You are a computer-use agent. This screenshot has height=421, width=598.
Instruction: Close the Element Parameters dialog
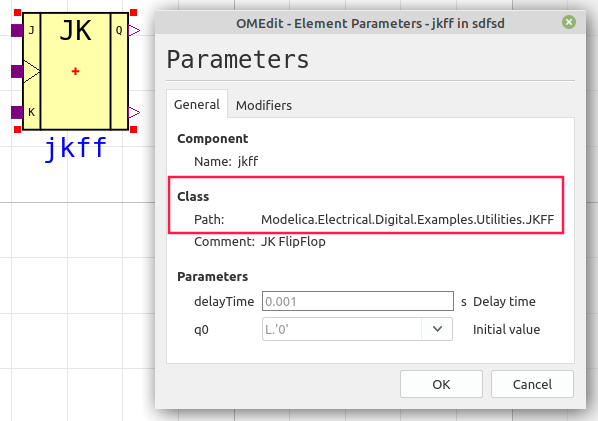[x=569, y=22]
